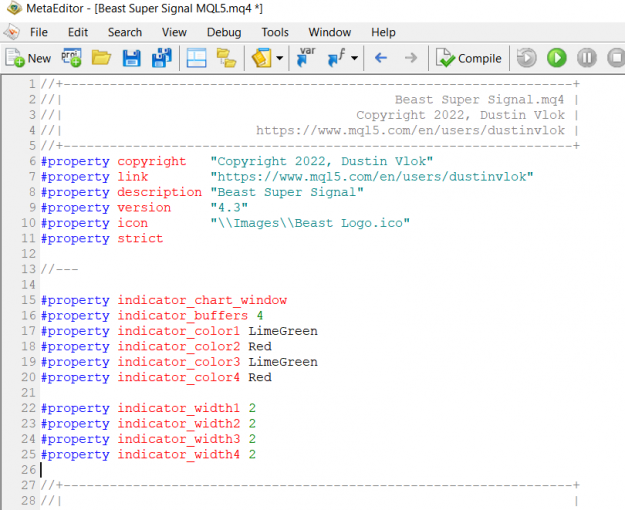Open the File menu
The image size is (625, 510).
click(39, 32)
